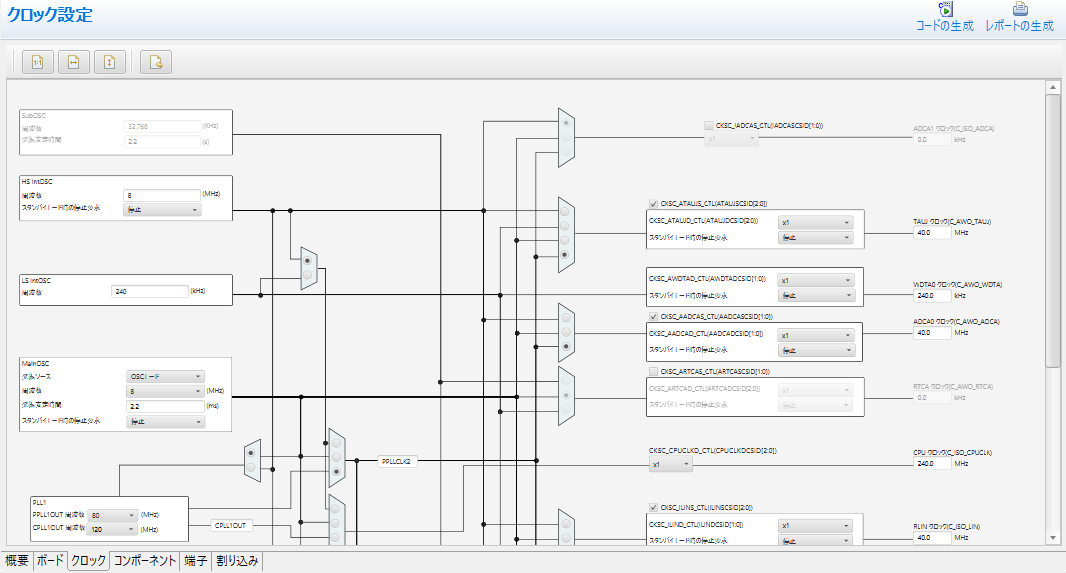This screenshot has width=1066, height=573.
Task: Click the scrollbar up arrow
Action: (x=1052, y=87)
